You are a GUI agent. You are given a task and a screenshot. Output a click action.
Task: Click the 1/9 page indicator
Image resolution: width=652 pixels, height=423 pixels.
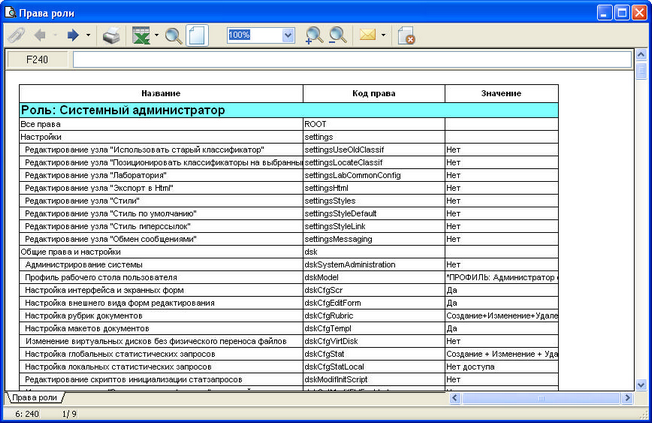click(69, 414)
